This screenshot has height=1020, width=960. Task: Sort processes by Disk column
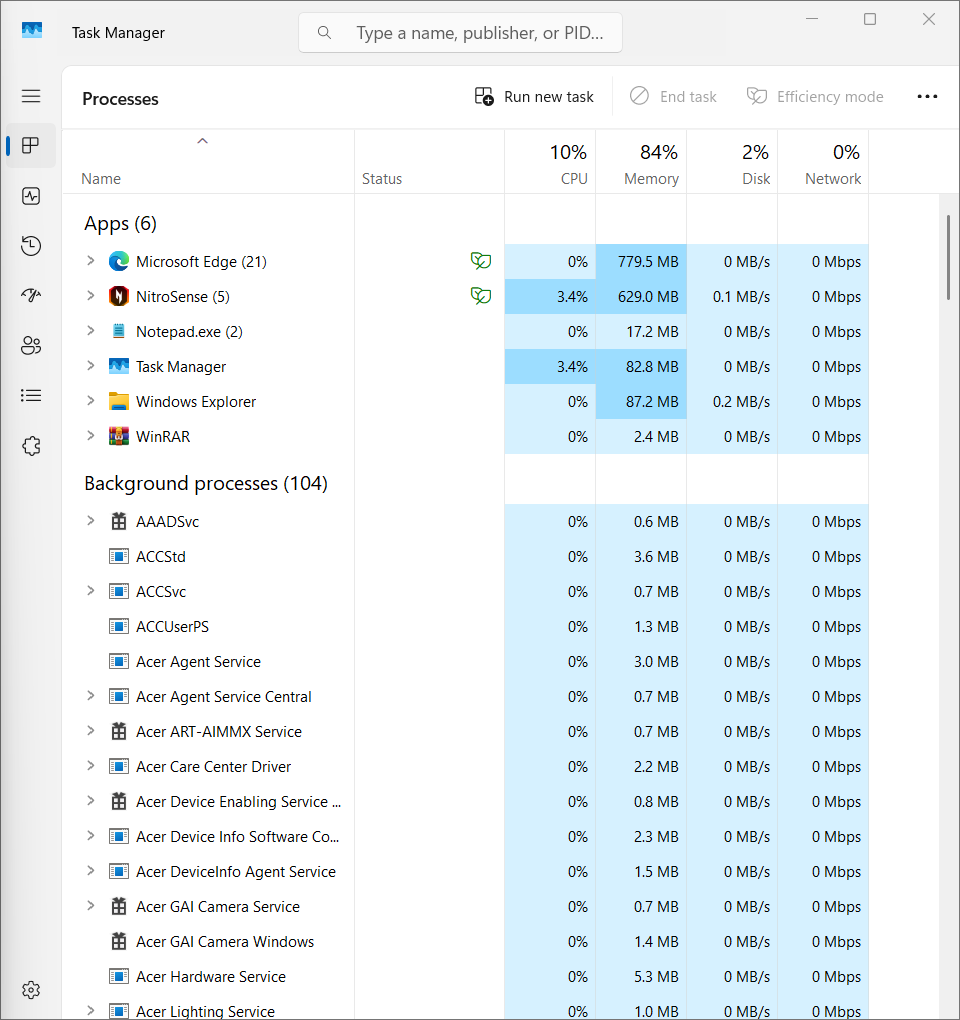tap(732, 162)
